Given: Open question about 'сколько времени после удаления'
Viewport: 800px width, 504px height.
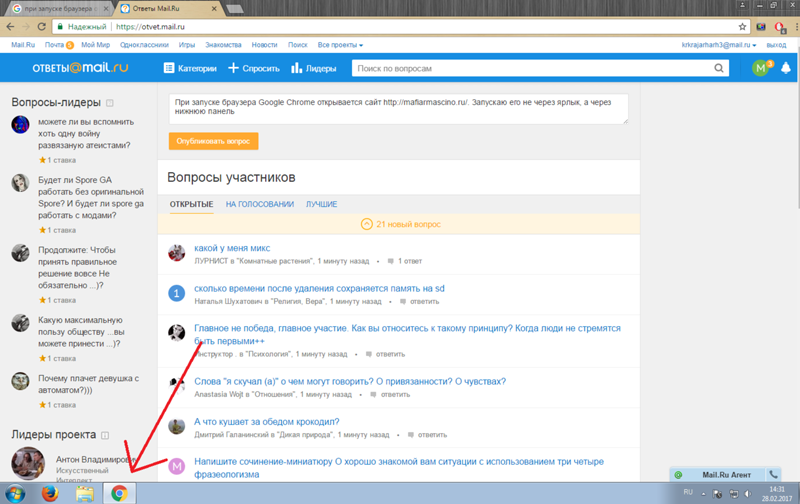Looking at the screenshot, I should 319,289.
